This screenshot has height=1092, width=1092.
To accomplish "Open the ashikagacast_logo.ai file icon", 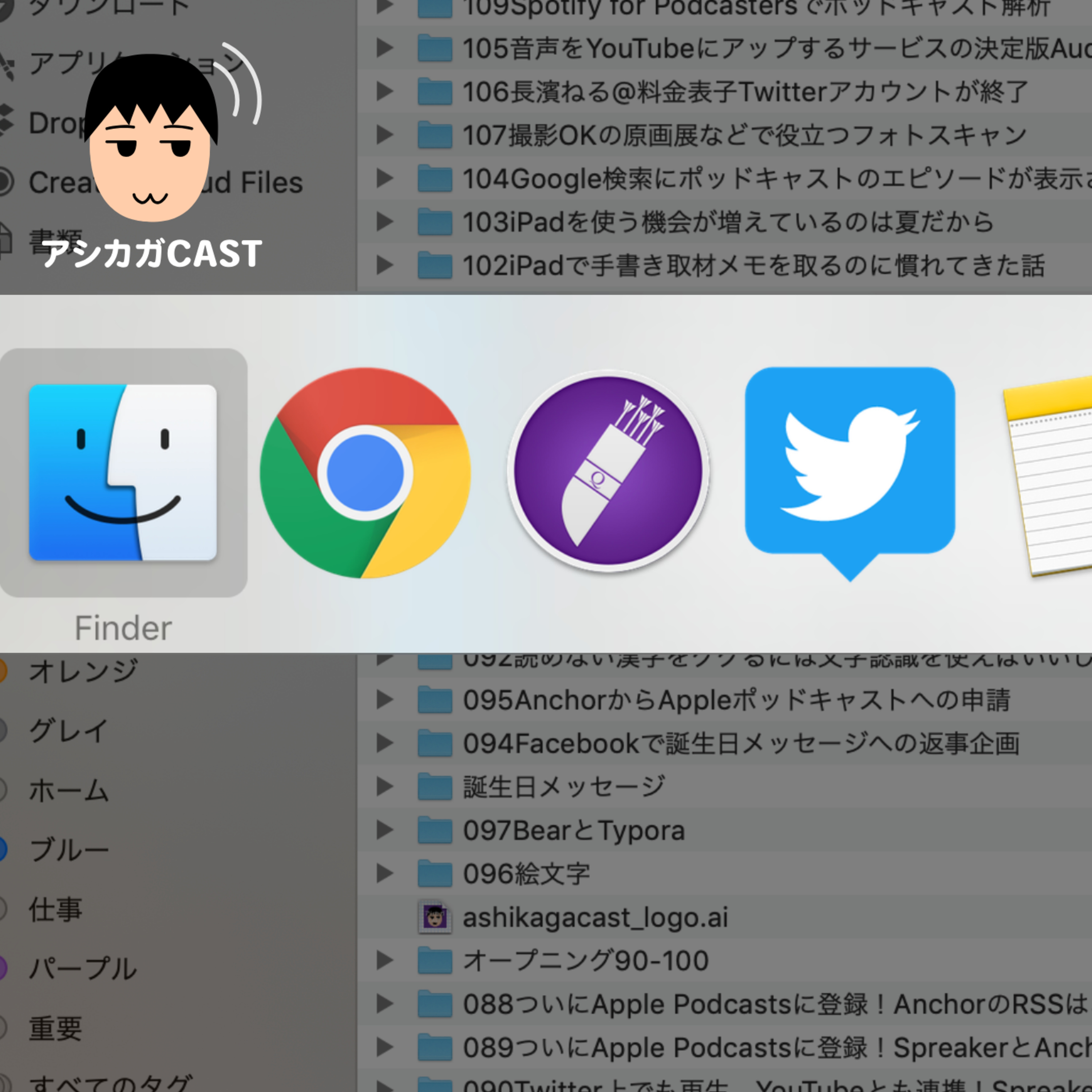I will pos(435,917).
